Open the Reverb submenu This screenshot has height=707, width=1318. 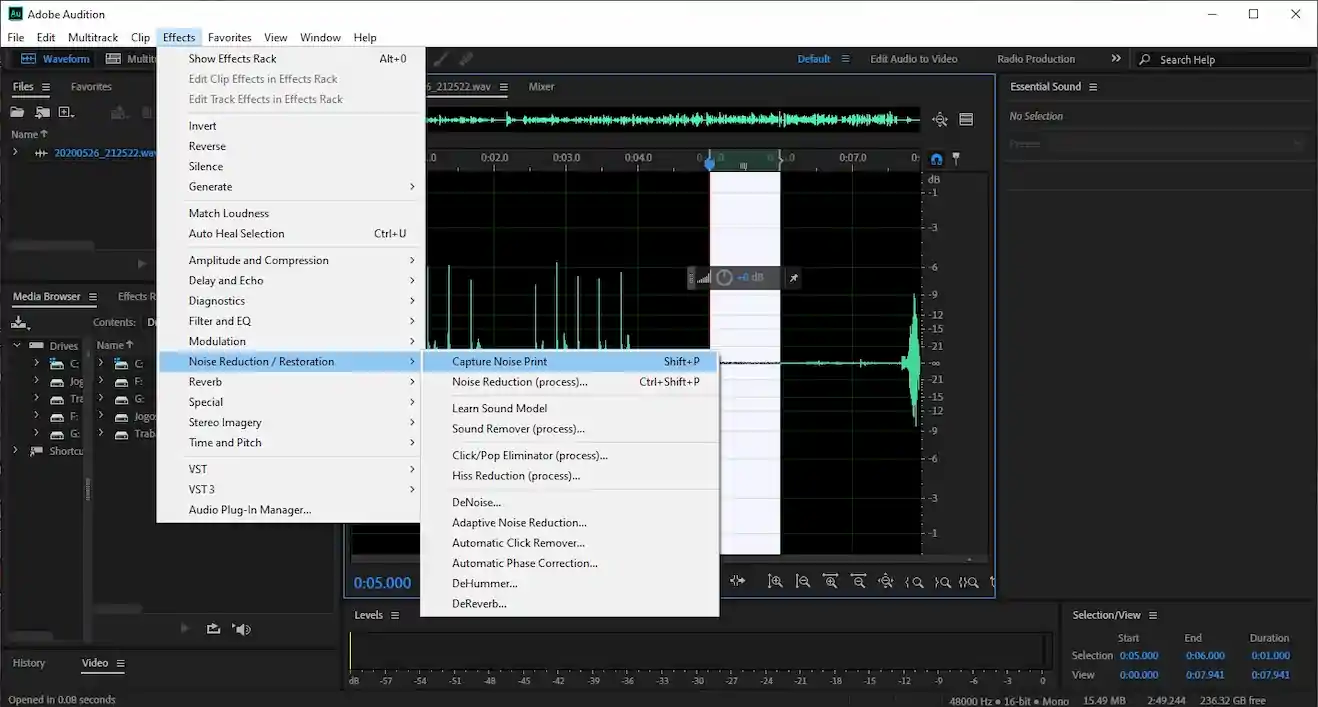pos(289,382)
